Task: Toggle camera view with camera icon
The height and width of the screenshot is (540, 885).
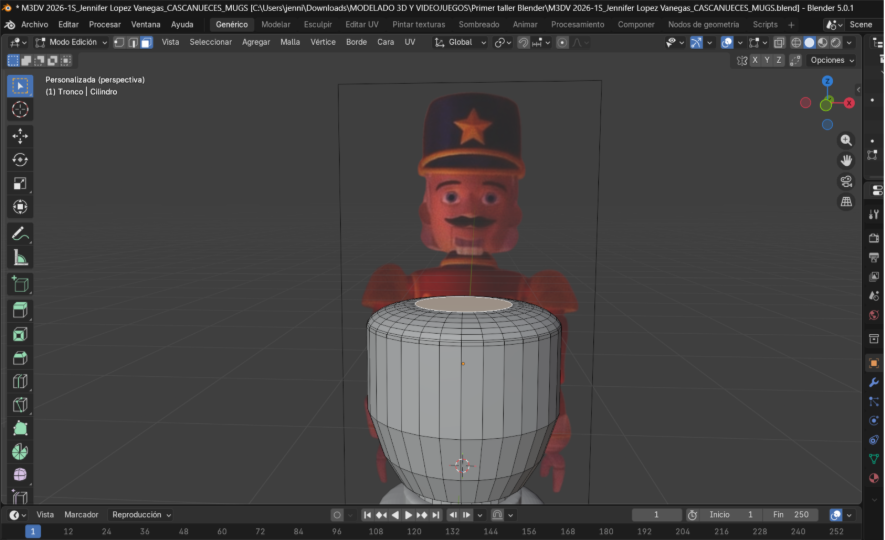Action: 846,181
